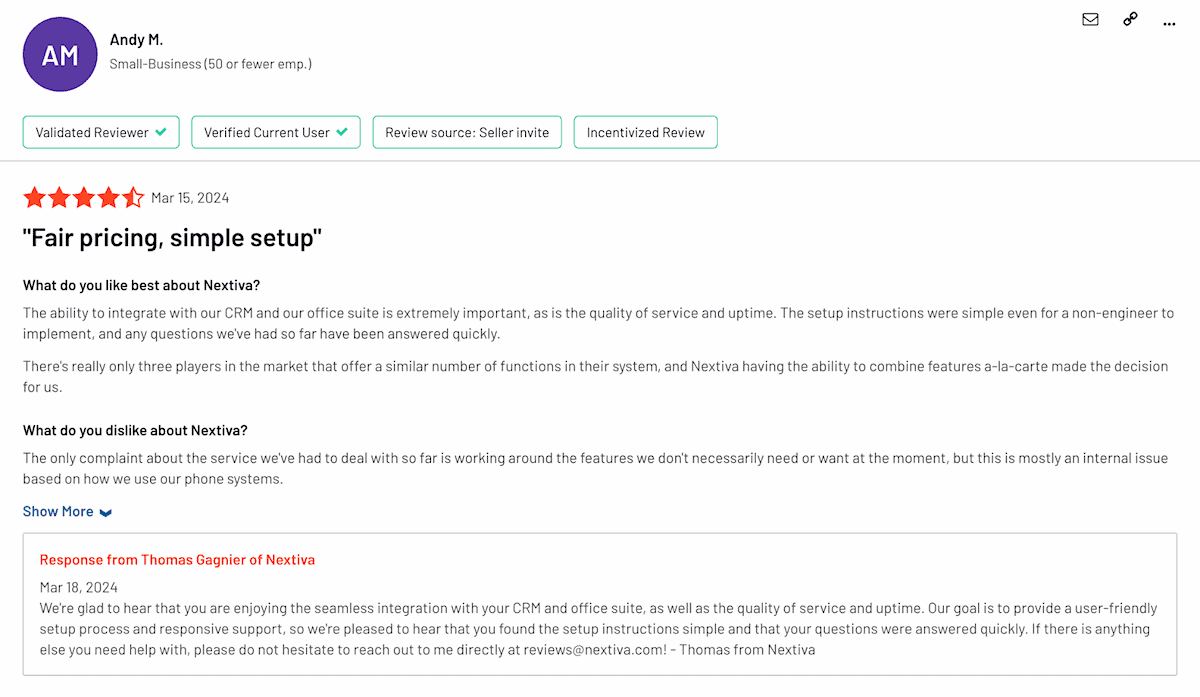Select the Review source: Seller invite badge
This screenshot has height=697, width=1200.
tap(466, 131)
